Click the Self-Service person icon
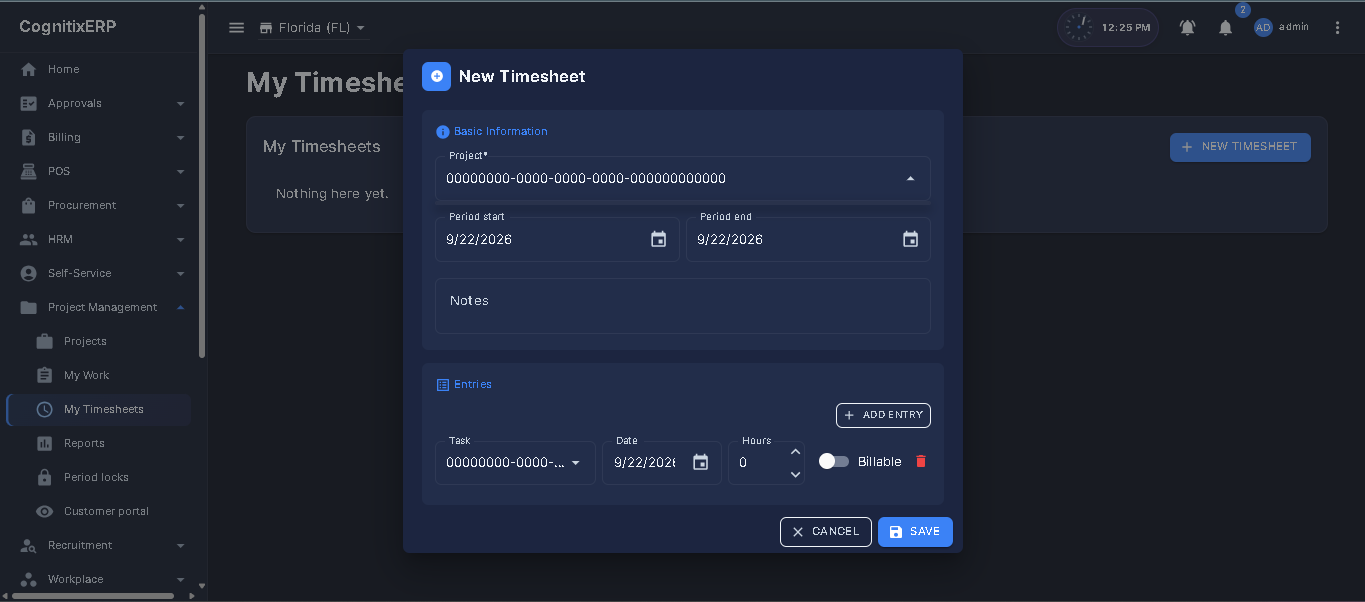 [28, 273]
